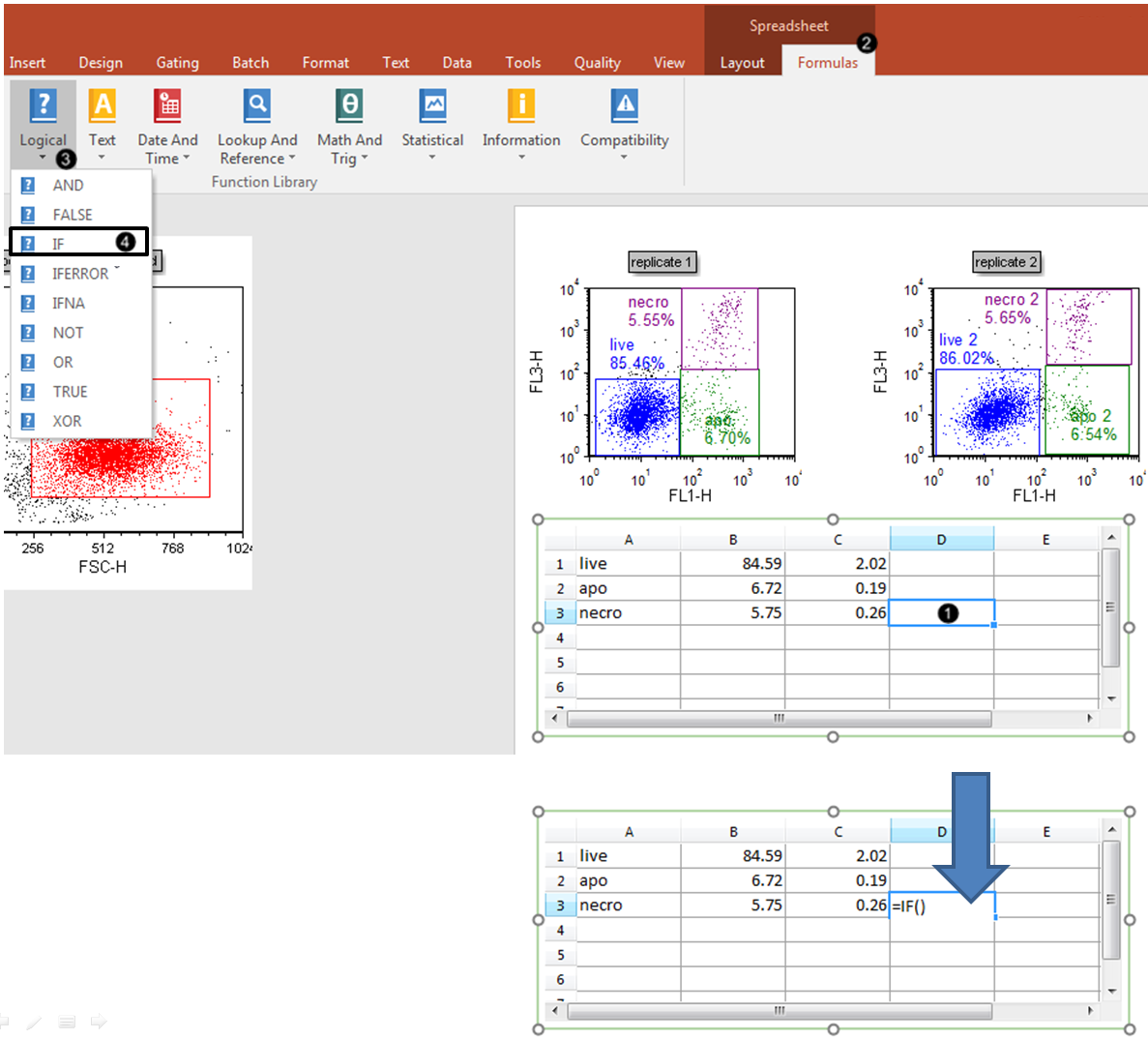Choose IFERROR in the Logical function menu
The height and width of the screenshot is (1039, 1148).
coord(79,274)
